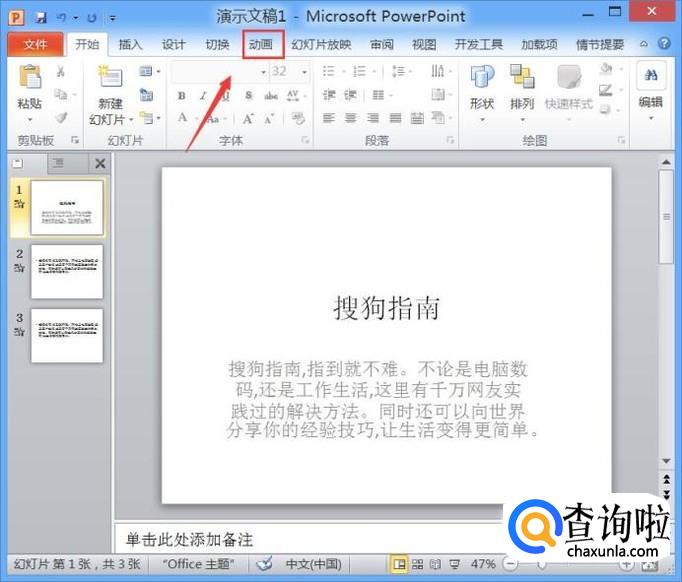
Task: Toggle text shadow S button
Action: pos(248,96)
